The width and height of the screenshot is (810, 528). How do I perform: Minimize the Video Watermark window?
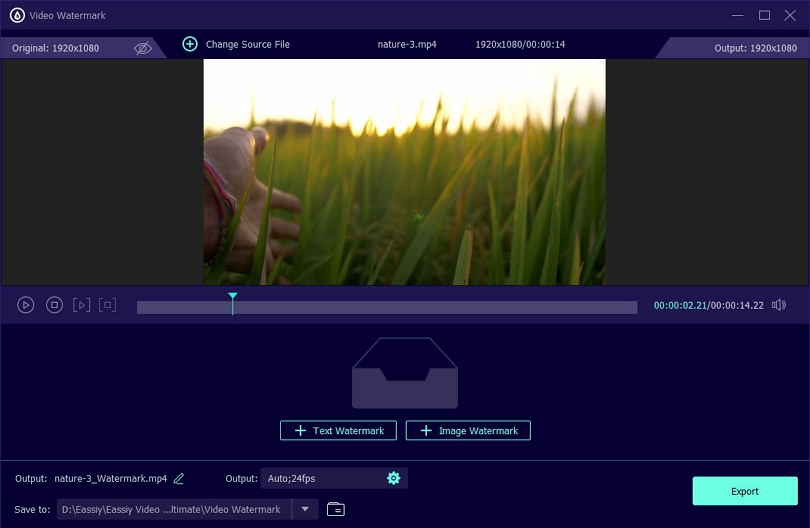[738, 15]
